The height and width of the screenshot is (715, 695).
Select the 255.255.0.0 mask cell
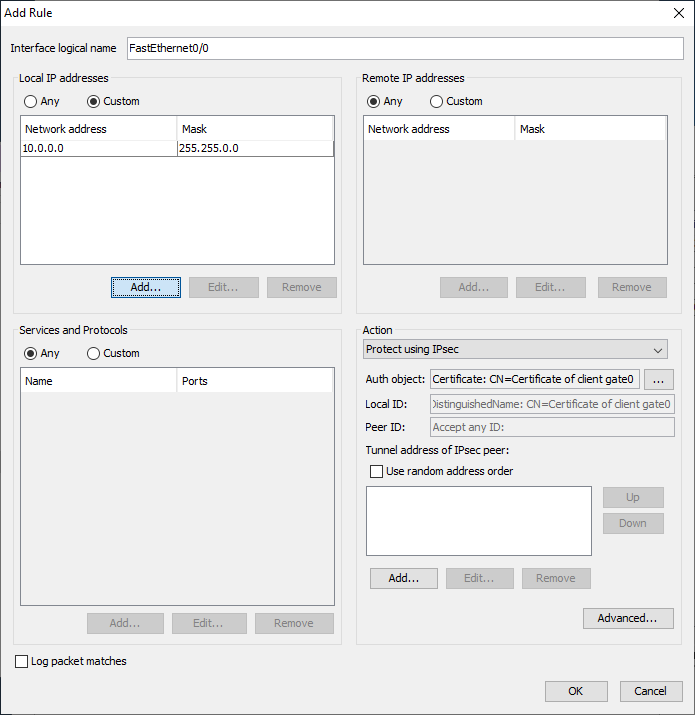255,148
